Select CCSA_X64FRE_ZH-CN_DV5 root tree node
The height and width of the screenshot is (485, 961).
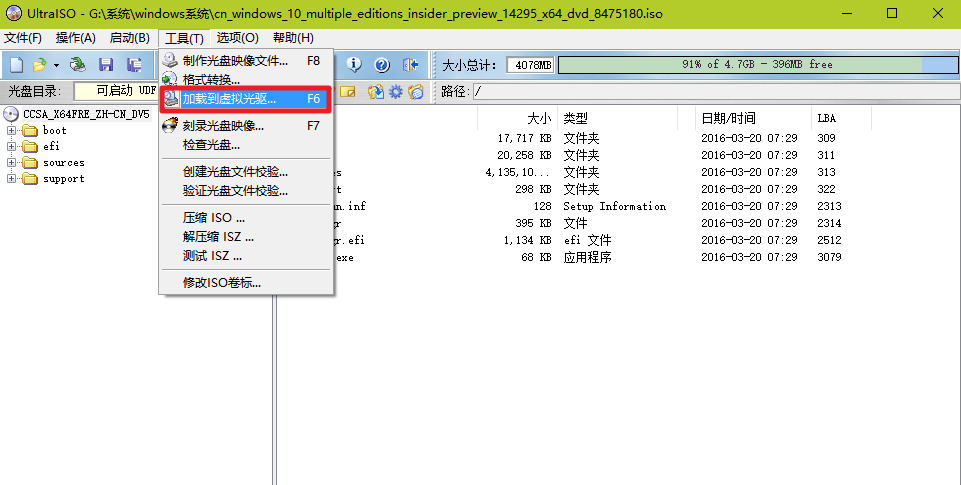86,114
